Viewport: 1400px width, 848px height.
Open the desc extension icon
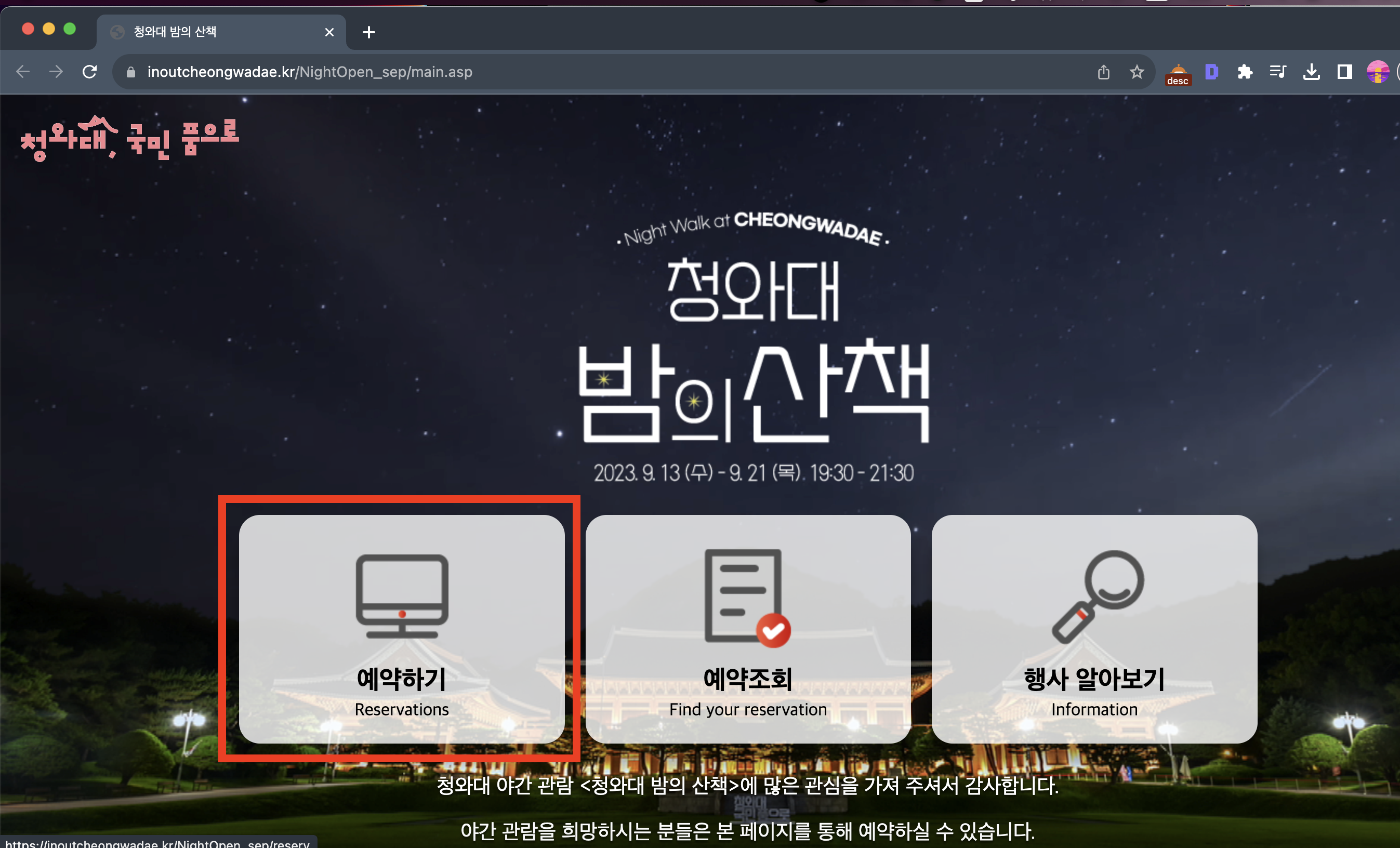pos(1178,74)
